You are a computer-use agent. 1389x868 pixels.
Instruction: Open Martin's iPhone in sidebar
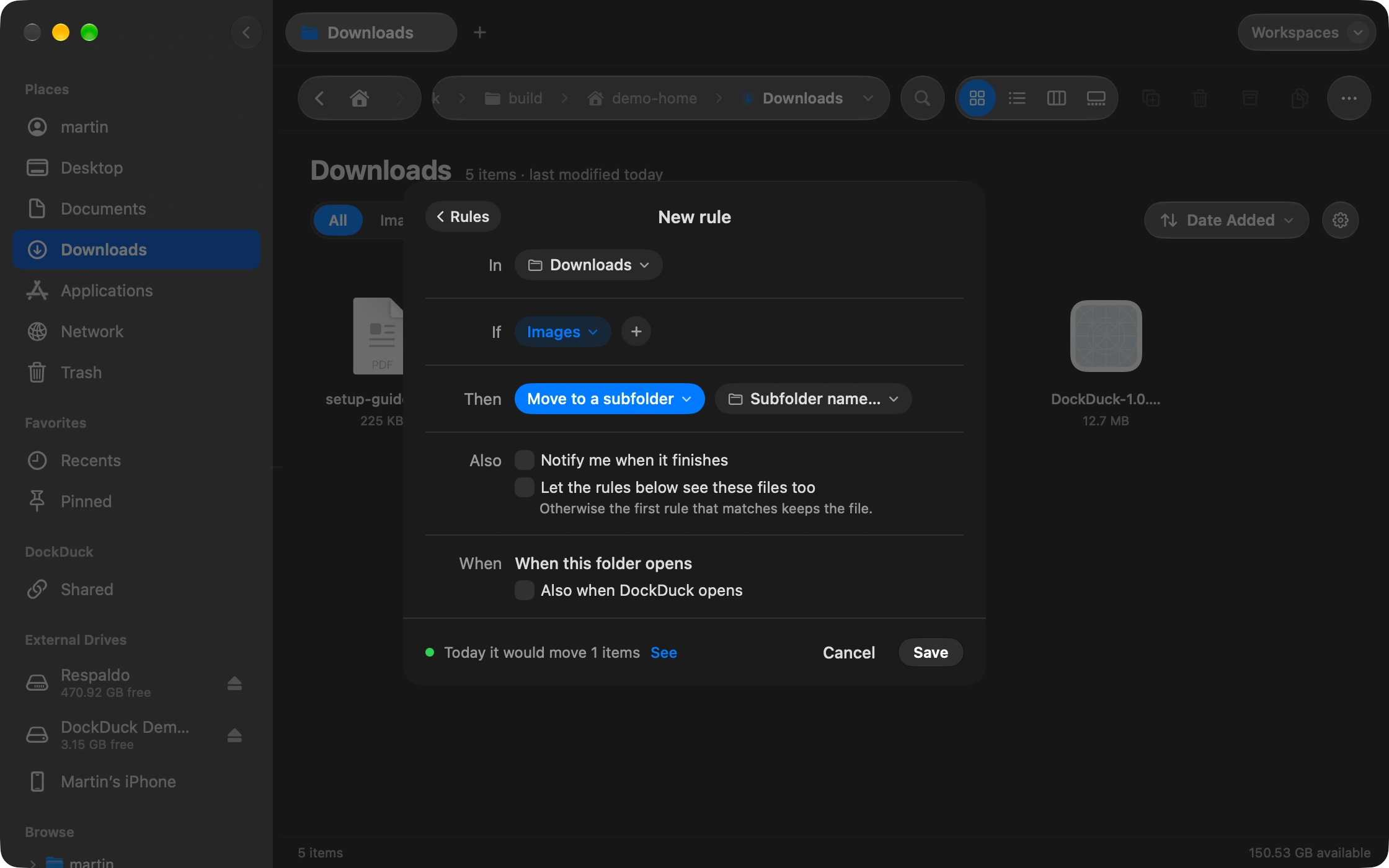136,782
